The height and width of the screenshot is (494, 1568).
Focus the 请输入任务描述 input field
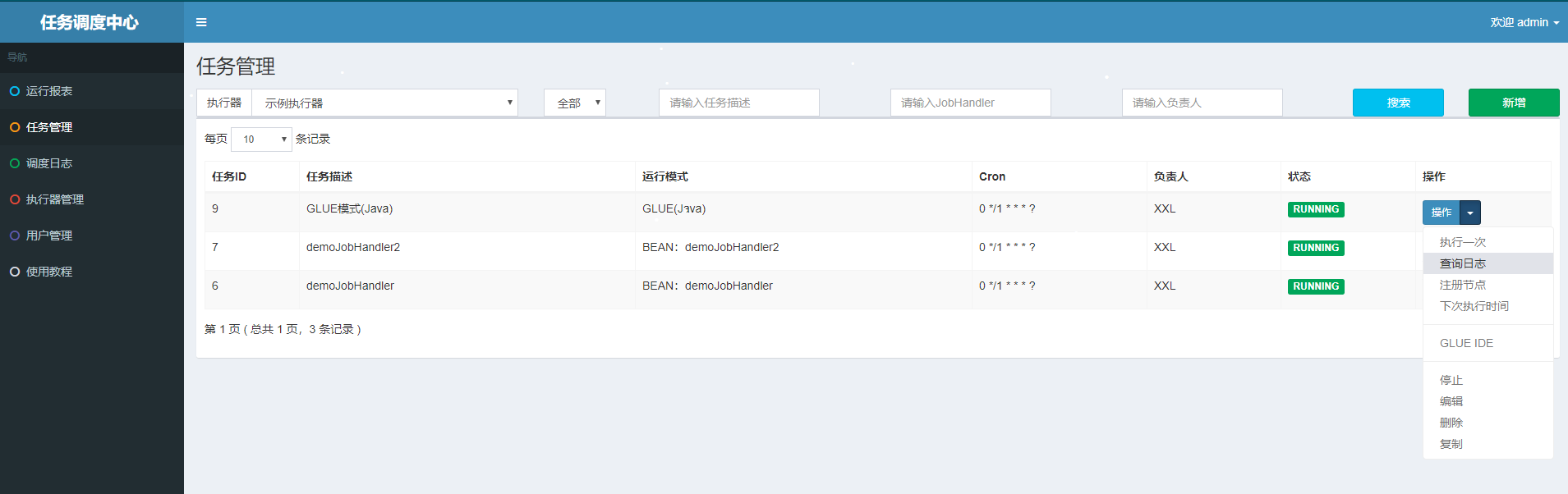pos(739,103)
